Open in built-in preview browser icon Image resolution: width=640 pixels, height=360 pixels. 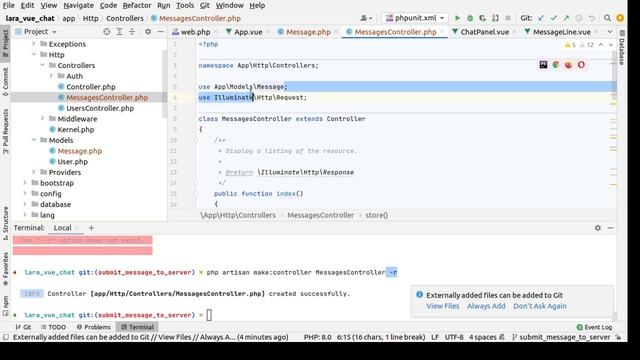coord(543,64)
